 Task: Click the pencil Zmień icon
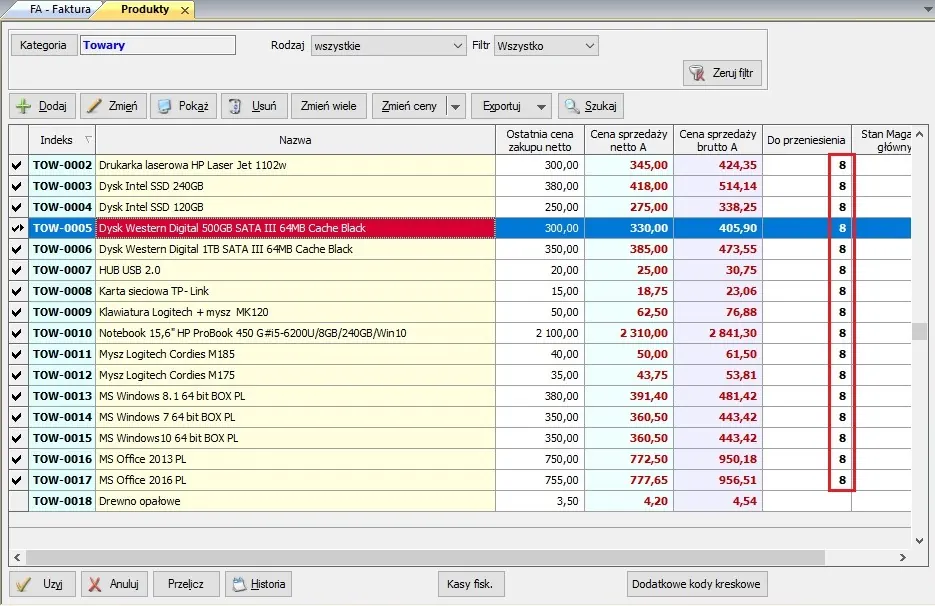tap(94, 106)
